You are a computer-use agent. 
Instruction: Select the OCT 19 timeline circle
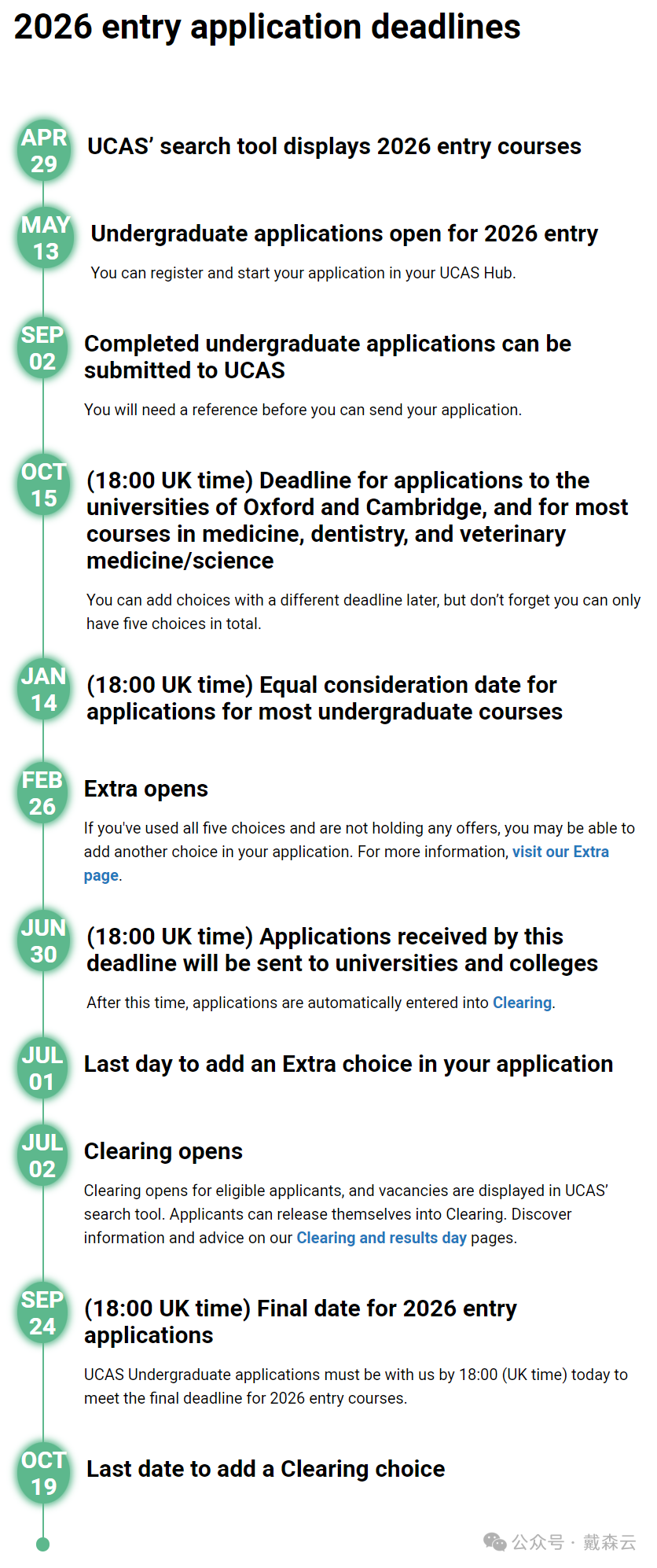[44, 1473]
